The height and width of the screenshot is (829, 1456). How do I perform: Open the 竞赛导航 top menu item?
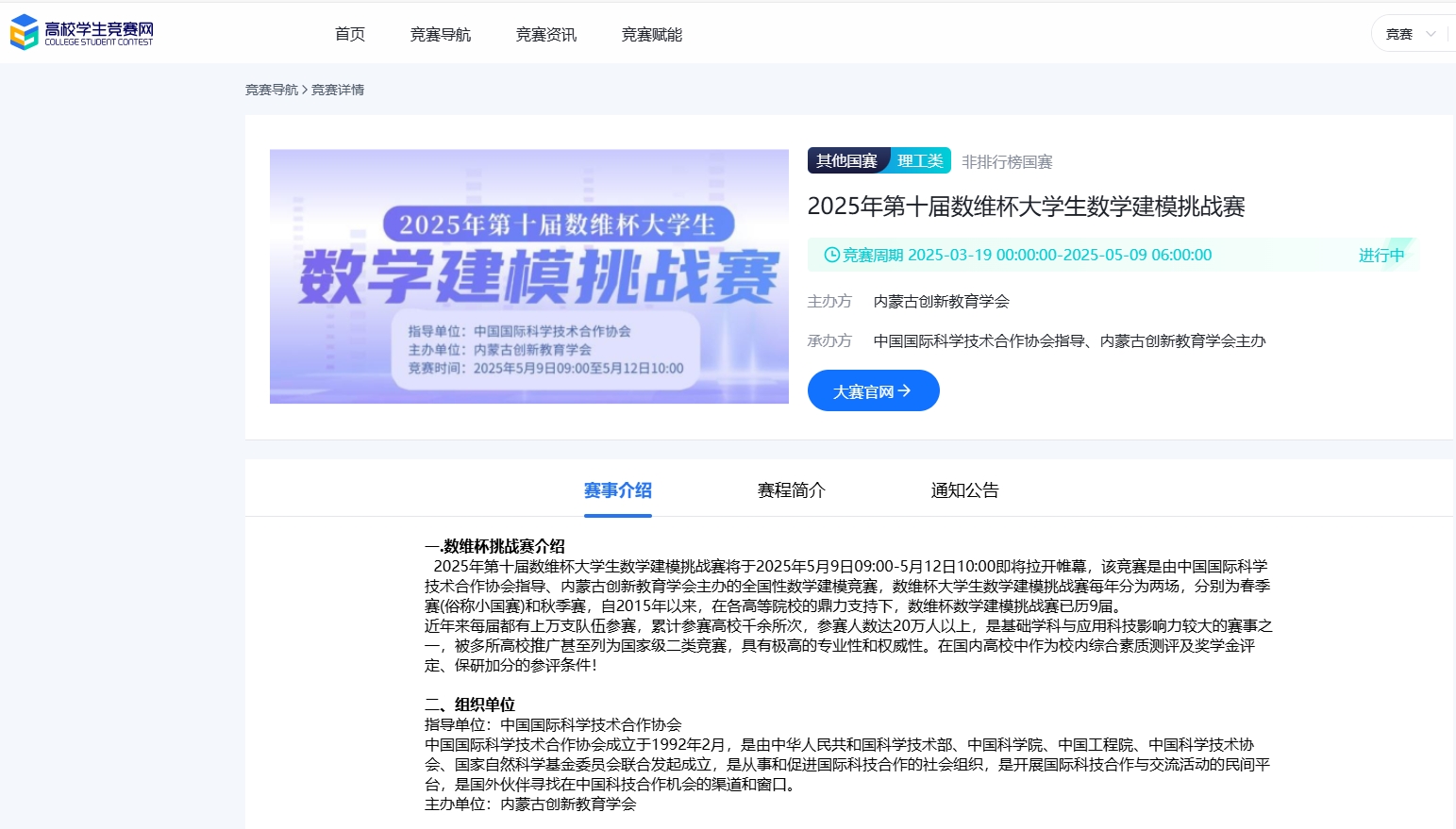coord(441,35)
